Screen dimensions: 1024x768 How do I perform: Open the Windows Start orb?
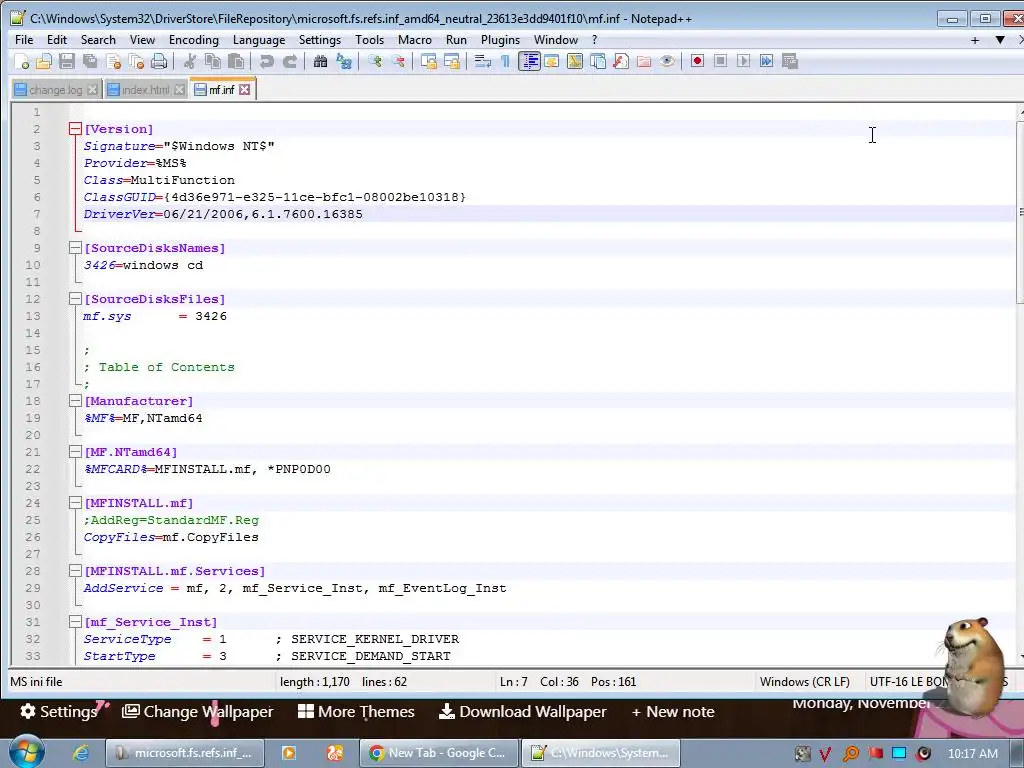point(26,752)
